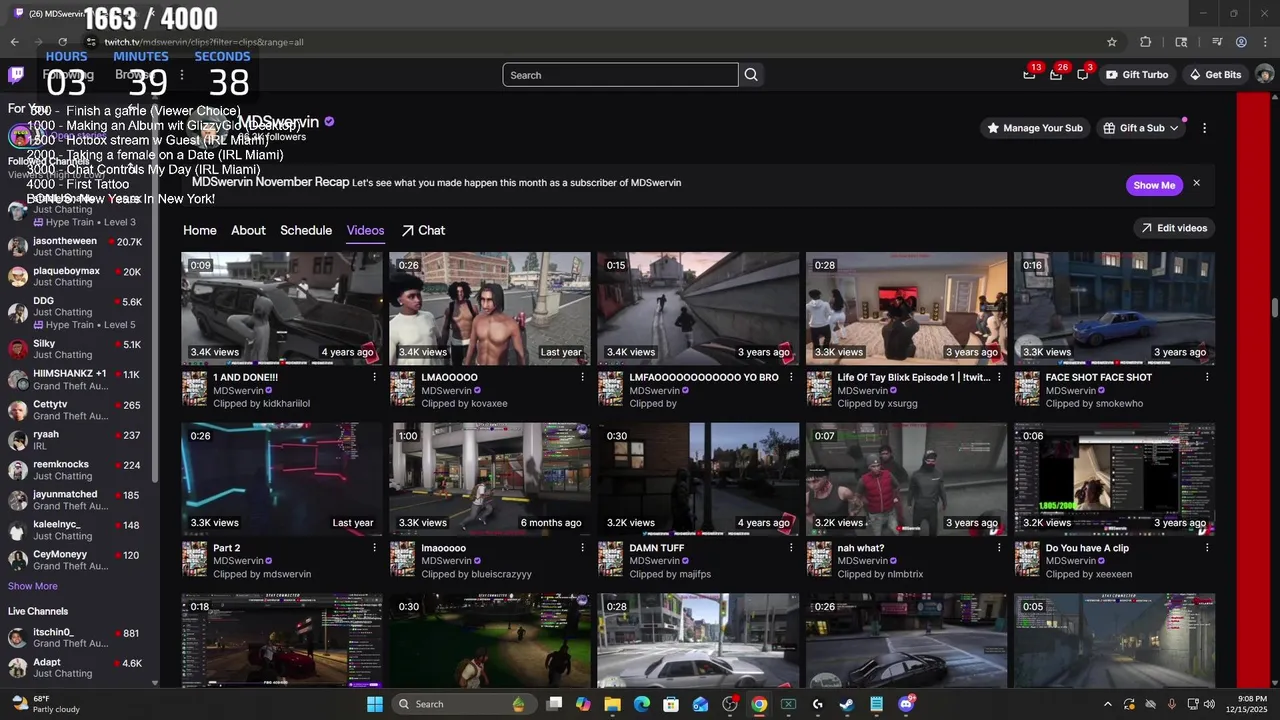1280x720 pixels.
Task: Play 'LMFAOOOOOOOOOOOO YO BRO' clip thumbnail
Action: point(698,308)
